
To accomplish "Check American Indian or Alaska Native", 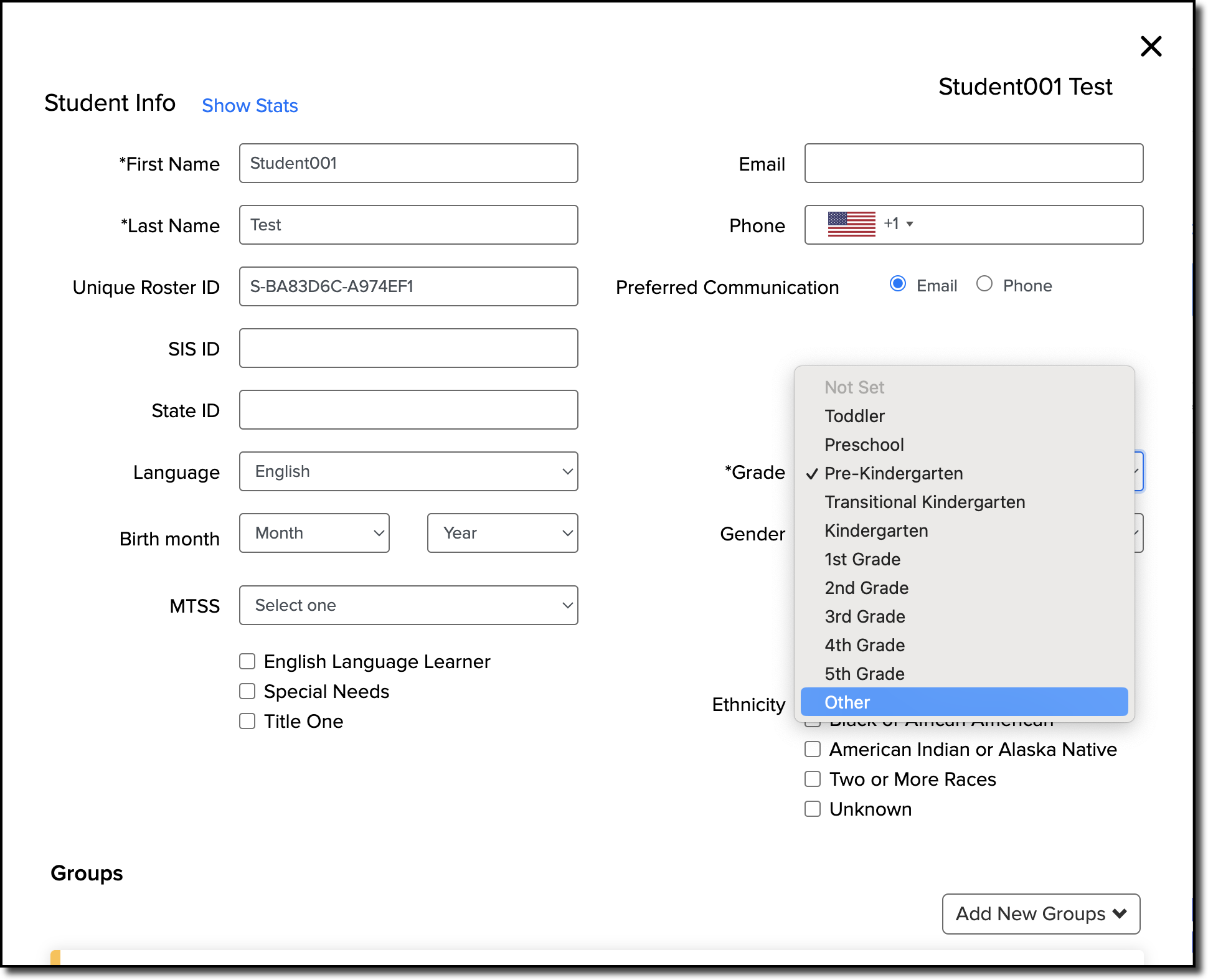I will point(813,749).
